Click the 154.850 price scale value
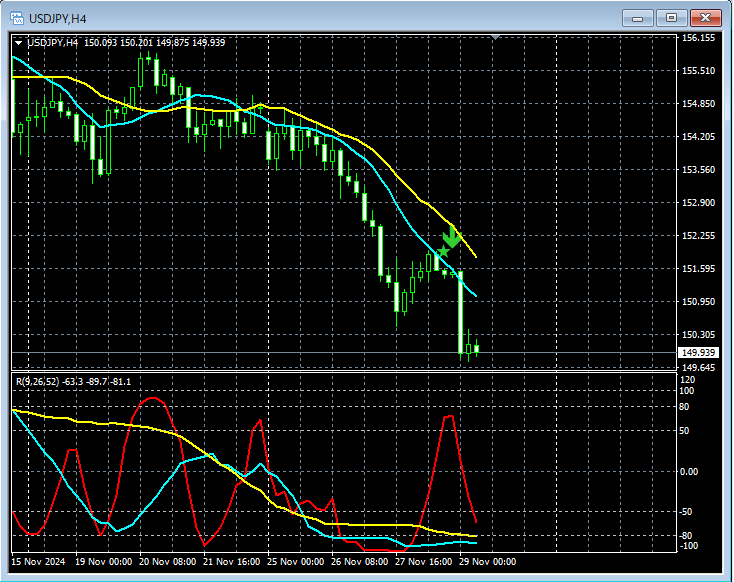The width and height of the screenshot is (734, 582). coord(698,103)
